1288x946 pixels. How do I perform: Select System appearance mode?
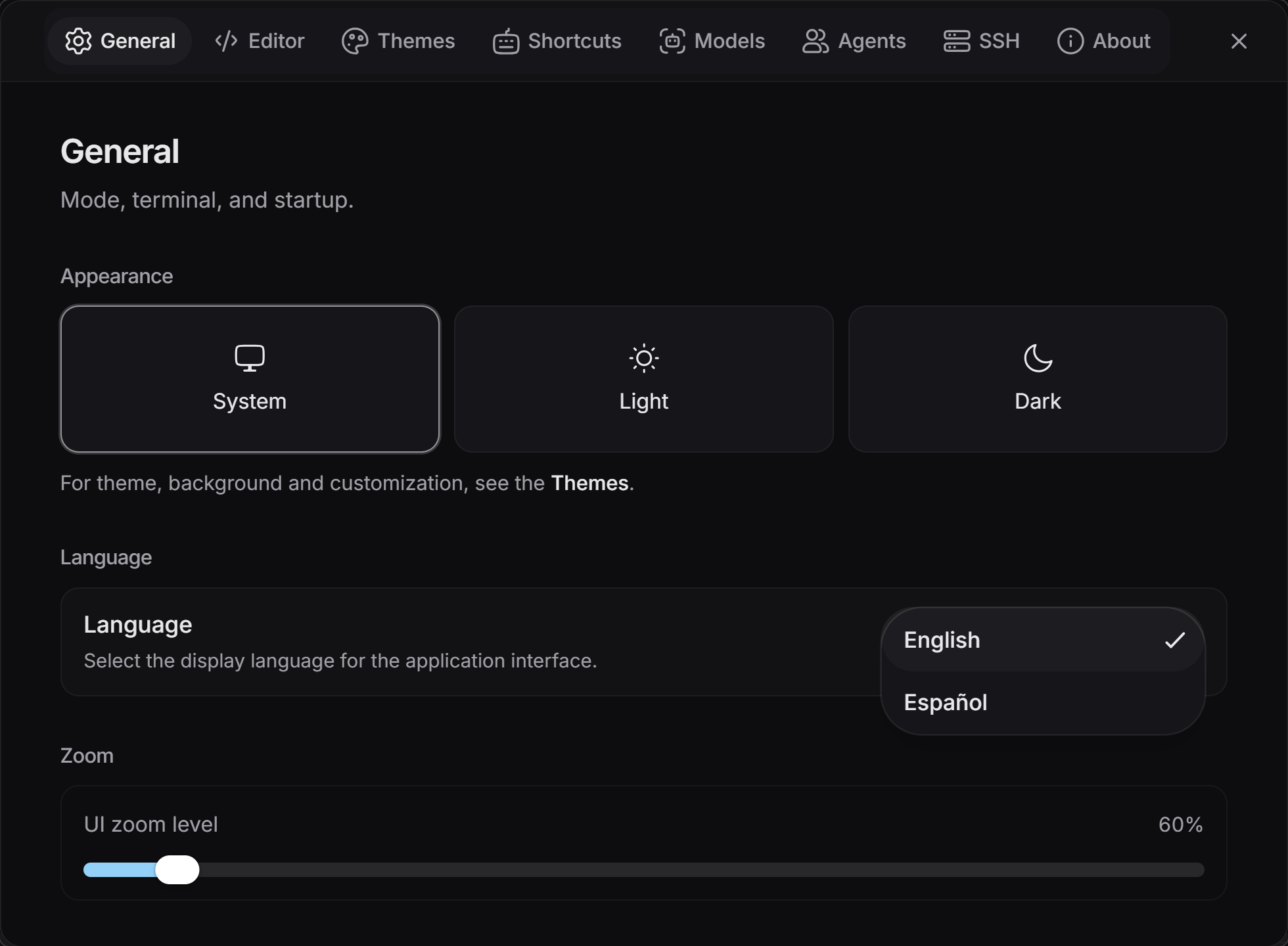(250, 379)
